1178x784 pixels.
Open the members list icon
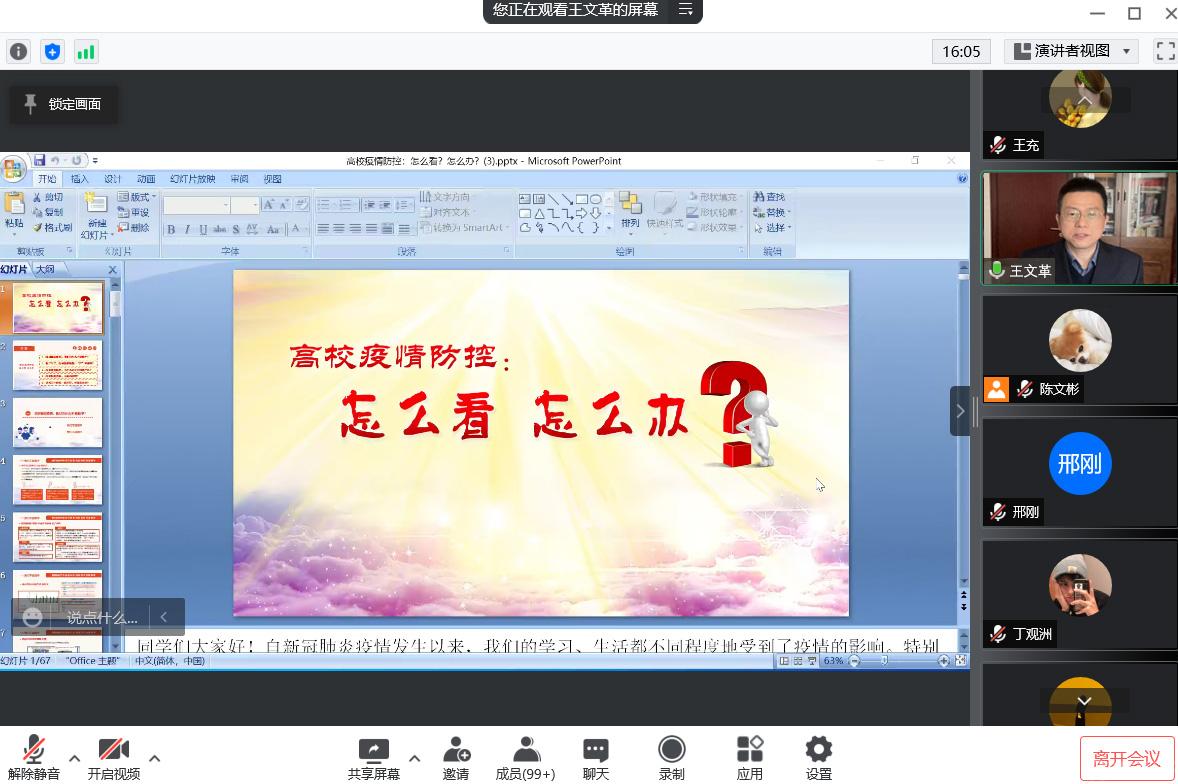point(525,751)
